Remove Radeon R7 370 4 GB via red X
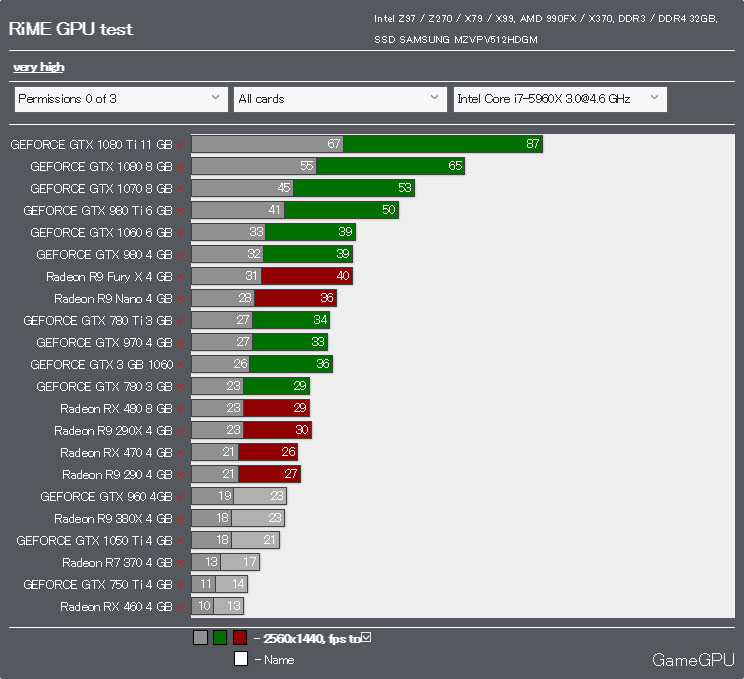Image resolution: width=744 pixels, height=679 pixels. [x=180, y=563]
